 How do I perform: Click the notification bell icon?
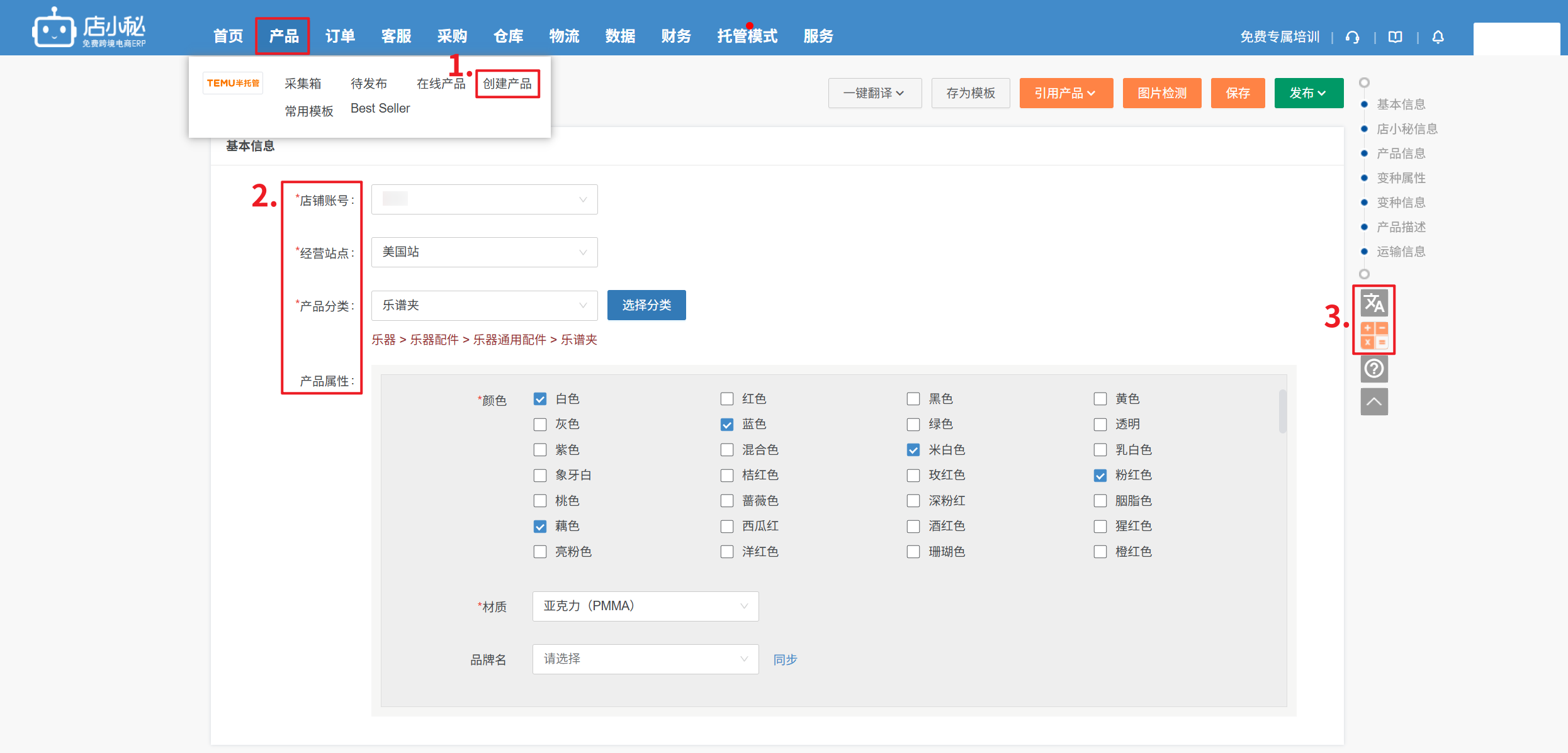1438,37
